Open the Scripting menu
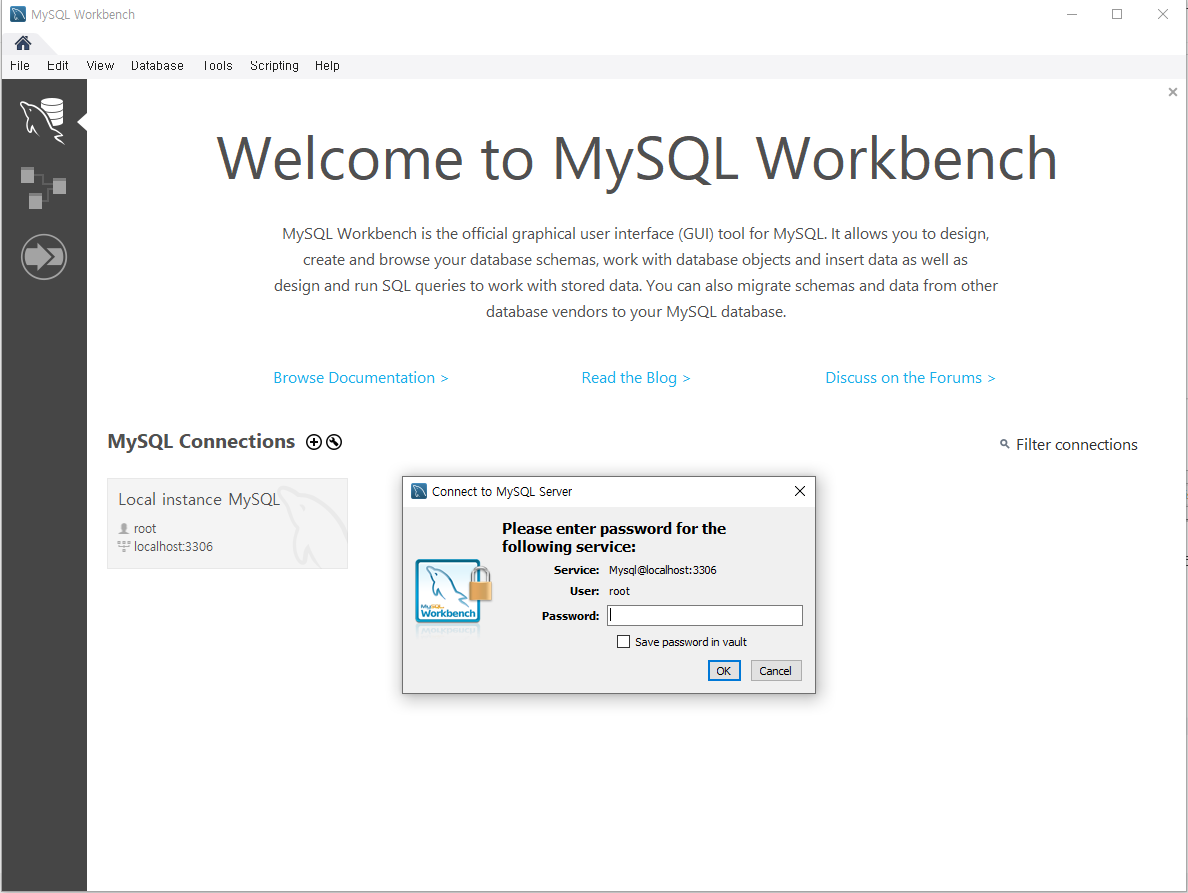The width and height of the screenshot is (1188, 893). click(274, 66)
